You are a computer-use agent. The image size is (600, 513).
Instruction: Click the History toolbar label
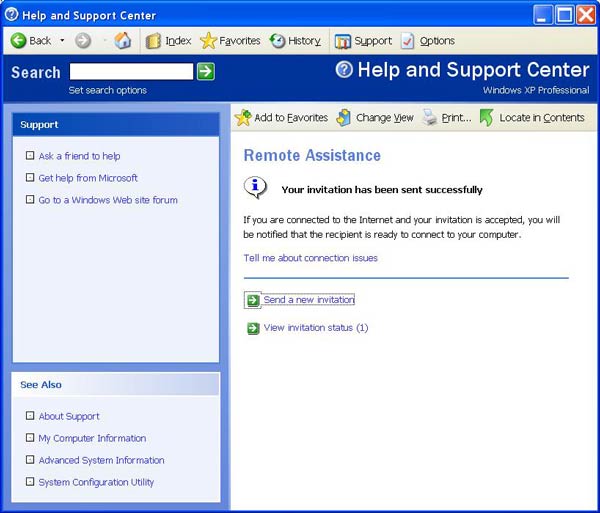(x=304, y=41)
